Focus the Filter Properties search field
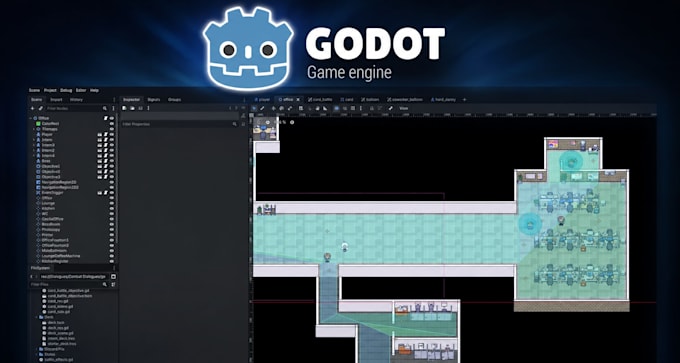Image resolution: width=680 pixels, height=363 pixels. coord(180,124)
